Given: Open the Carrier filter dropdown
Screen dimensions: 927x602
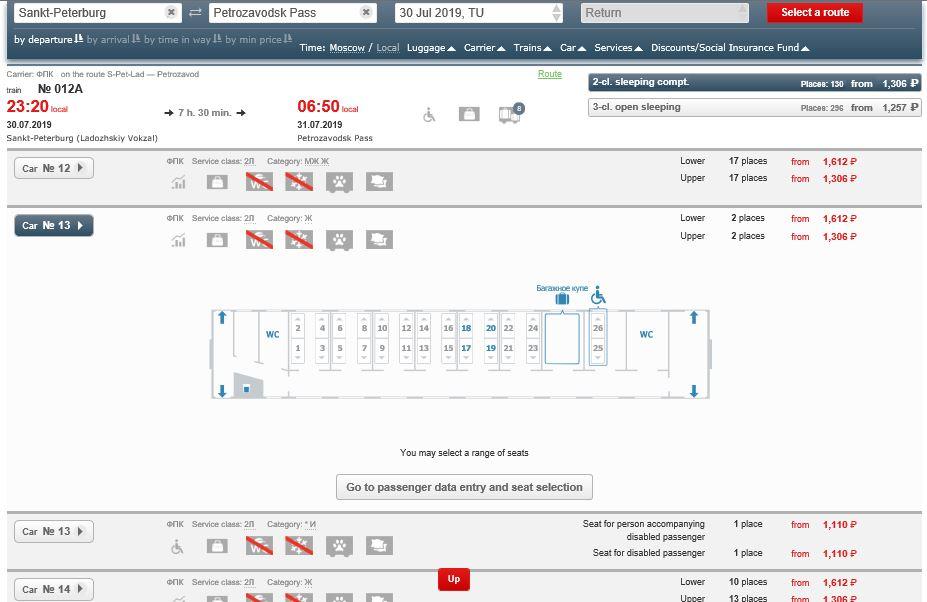Looking at the screenshot, I should click(484, 48).
